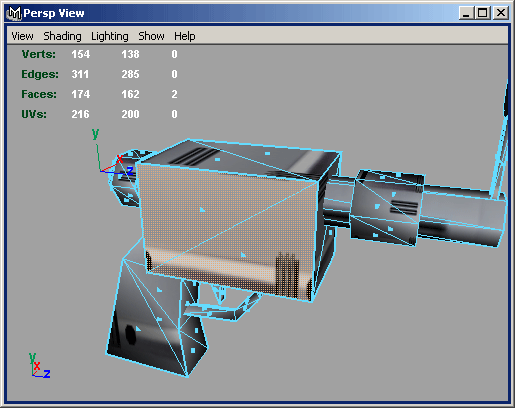The width and height of the screenshot is (515, 408).
Task: Maximize the Persp View window
Action: (482, 13)
